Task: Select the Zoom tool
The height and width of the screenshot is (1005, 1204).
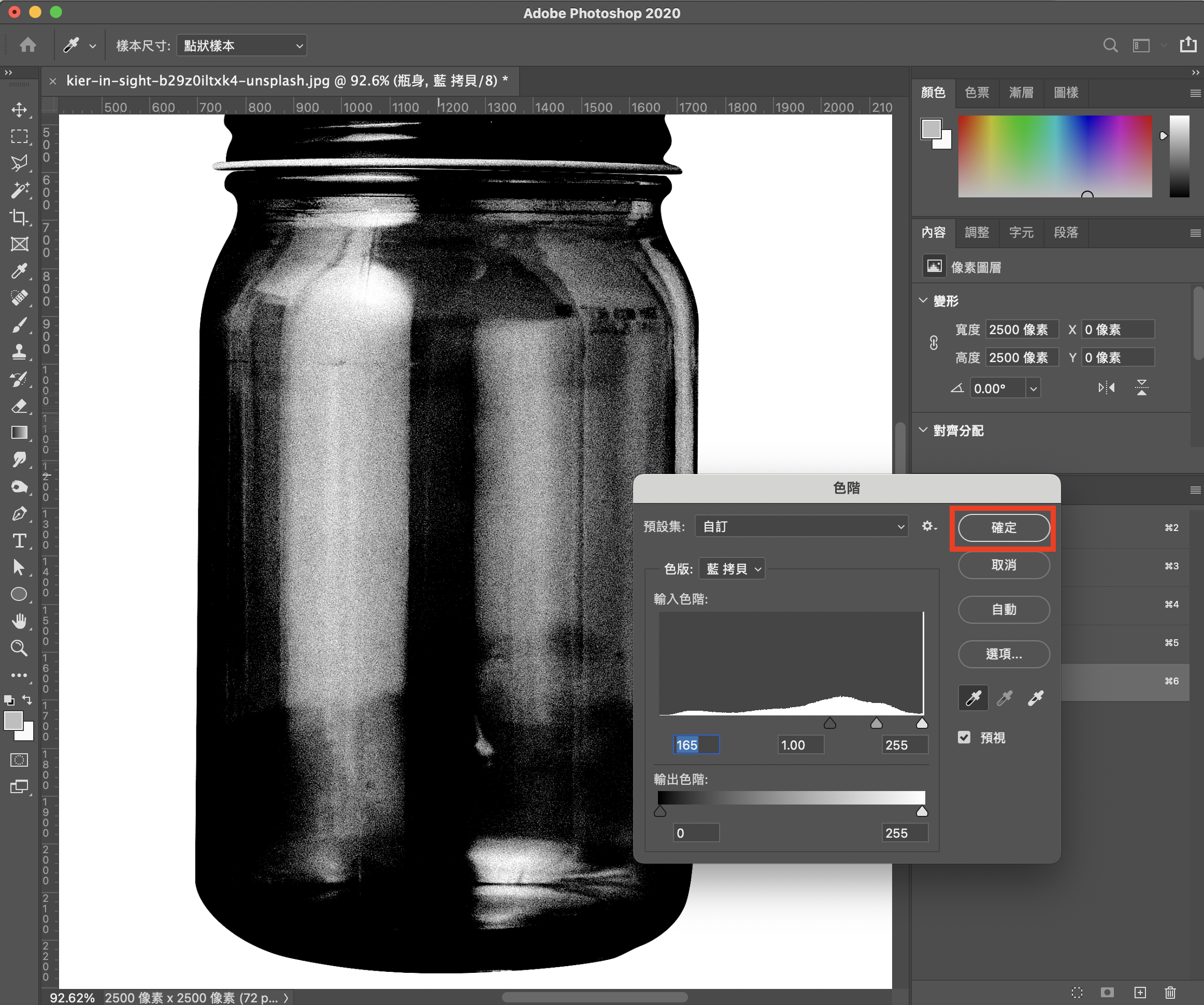Action: [20, 649]
